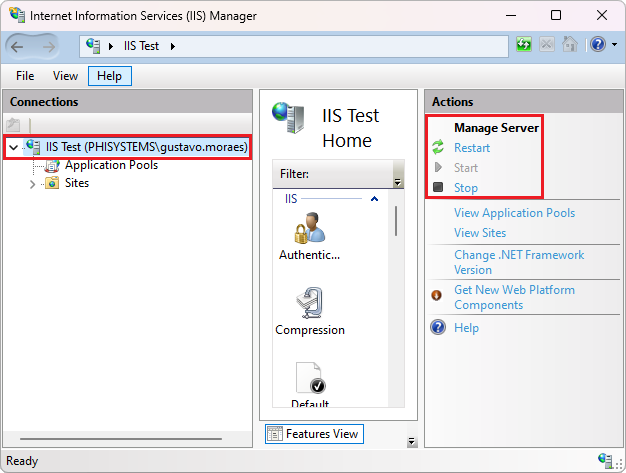Screen dimensions: 626x473
Task: Expand the arrow after IIS Test breadcrumb
Action: (173, 46)
